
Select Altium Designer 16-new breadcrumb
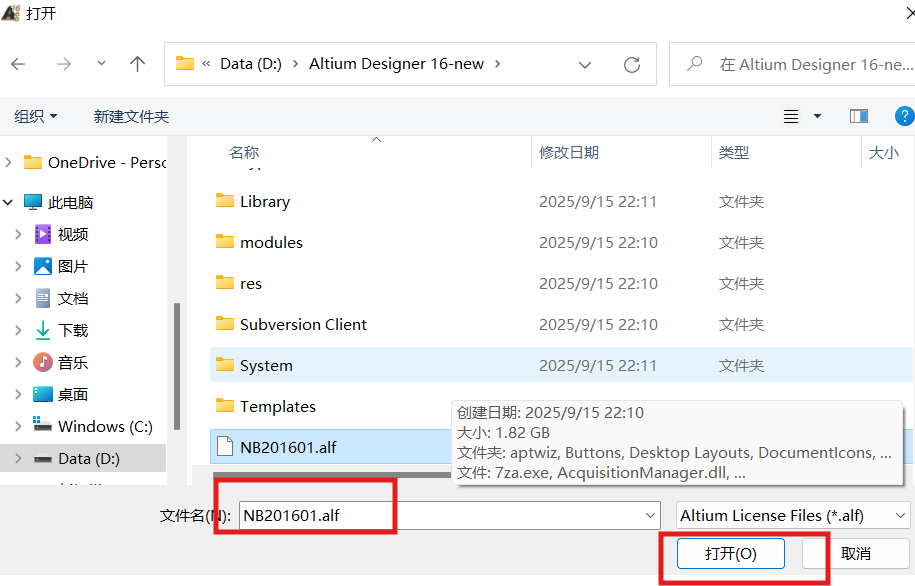tap(396, 64)
